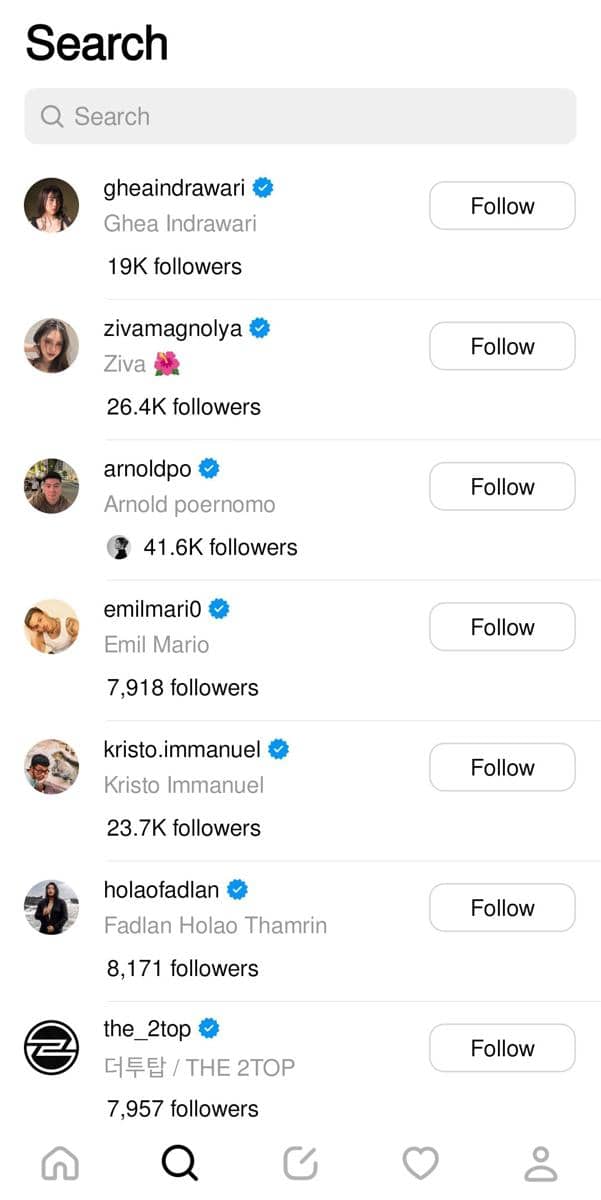Follow arnoldpo account
Screen dimensions: 601x1200
coord(502,487)
